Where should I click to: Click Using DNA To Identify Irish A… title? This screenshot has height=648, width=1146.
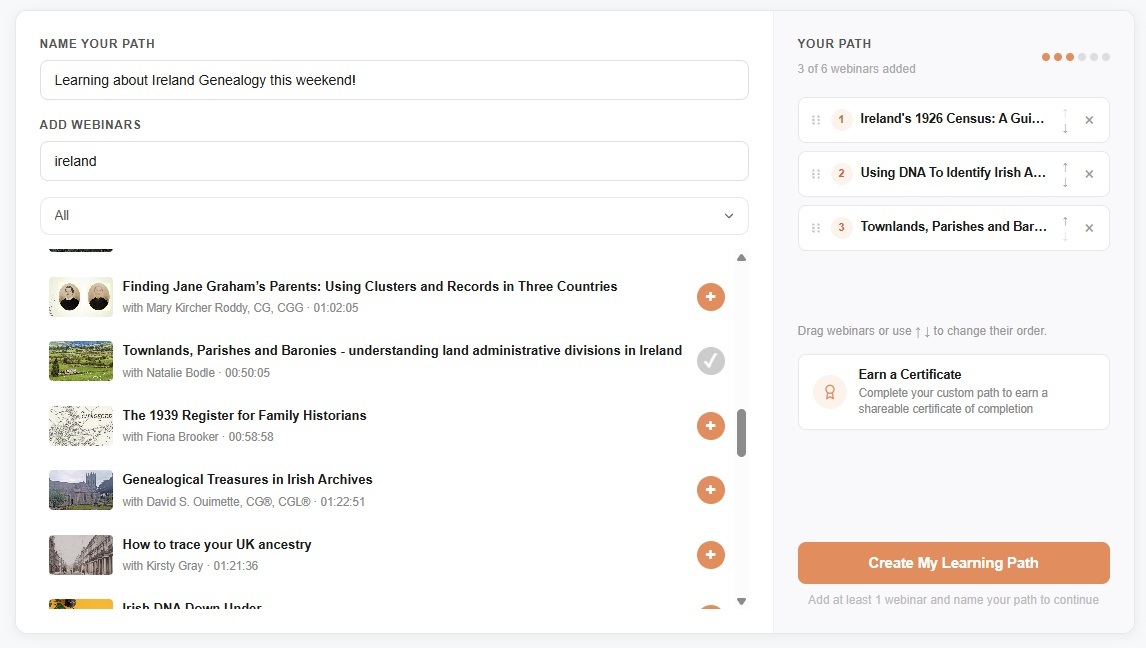click(953, 172)
